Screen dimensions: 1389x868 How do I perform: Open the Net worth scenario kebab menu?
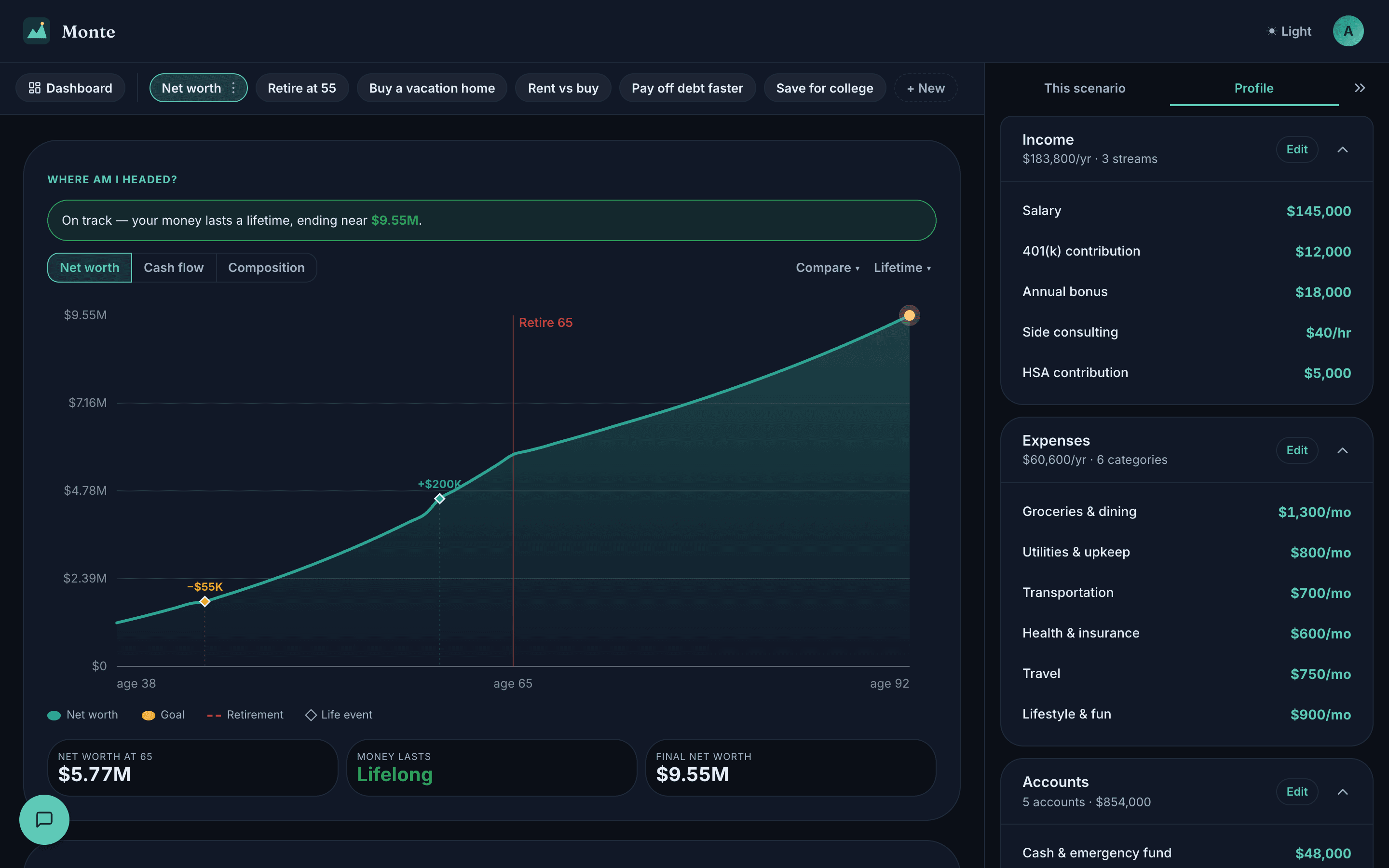pos(233,88)
